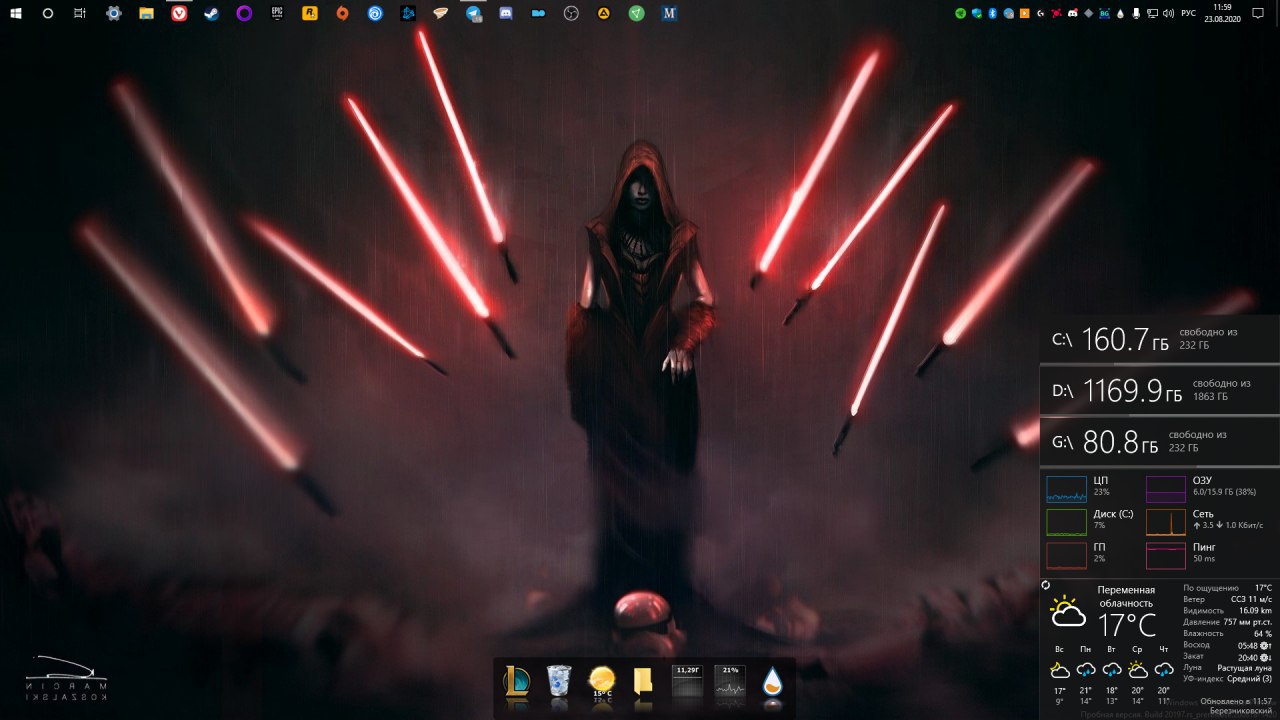Open the microphone tray icon
The image size is (1280, 720).
(x=1136, y=14)
